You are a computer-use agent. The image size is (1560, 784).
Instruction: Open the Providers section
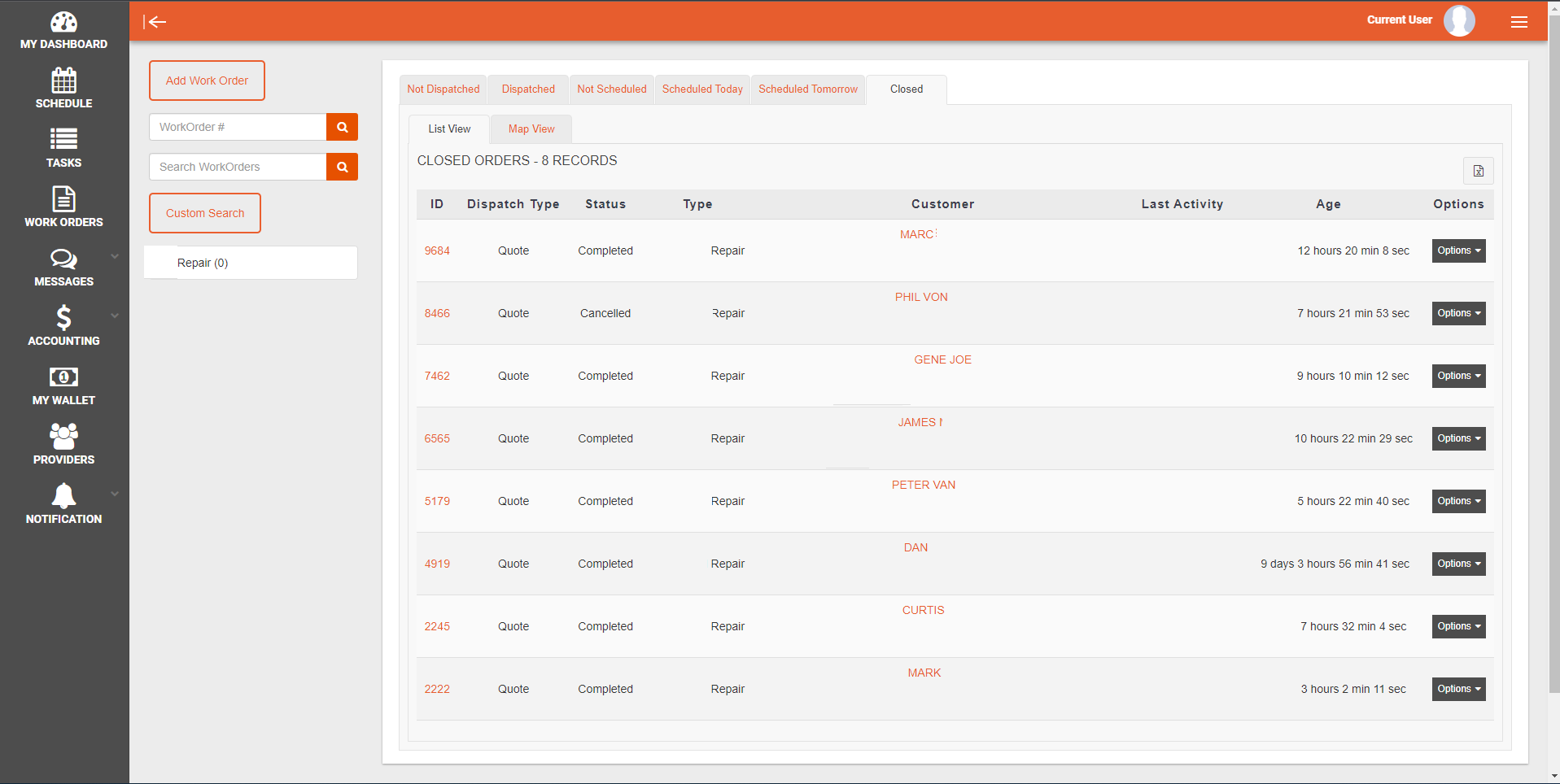click(x=63, y=445)
